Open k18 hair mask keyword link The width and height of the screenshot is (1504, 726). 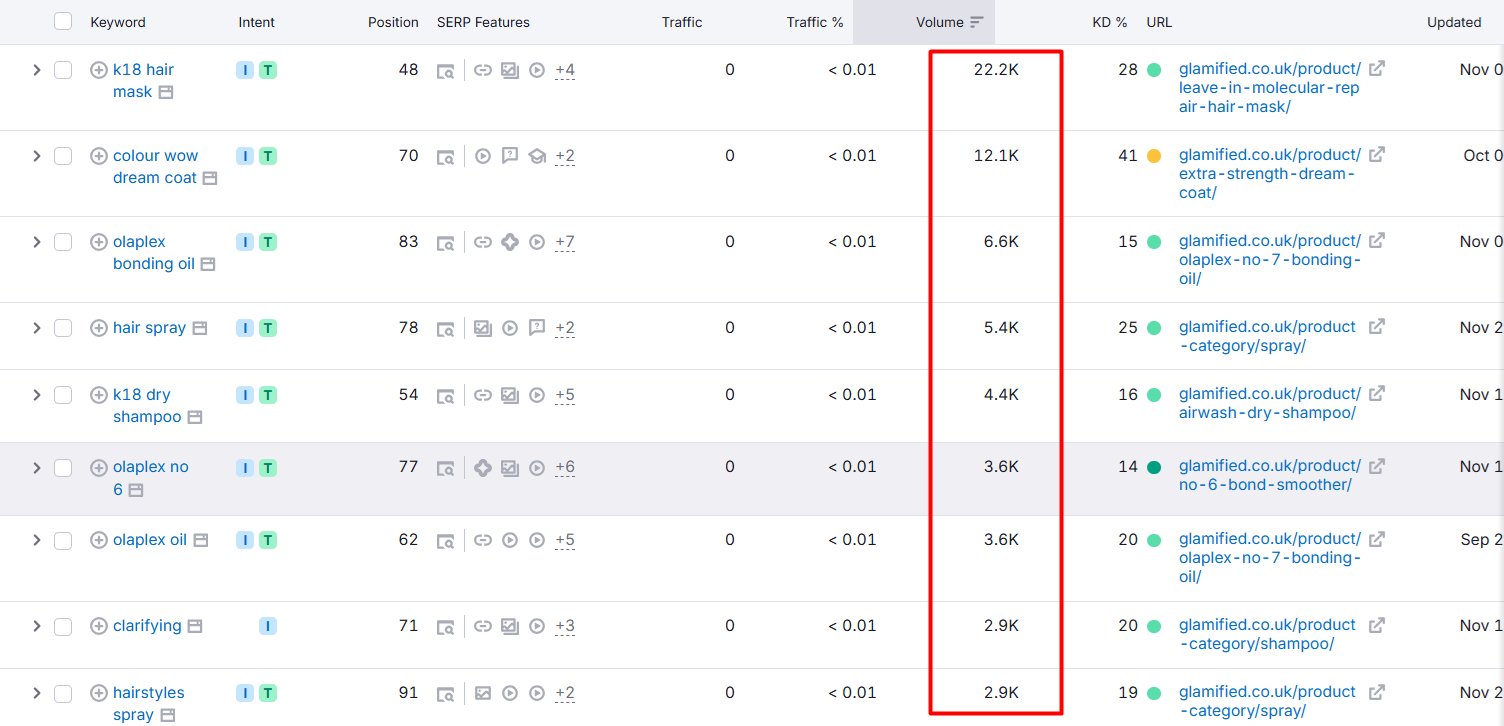click(143, 81)
